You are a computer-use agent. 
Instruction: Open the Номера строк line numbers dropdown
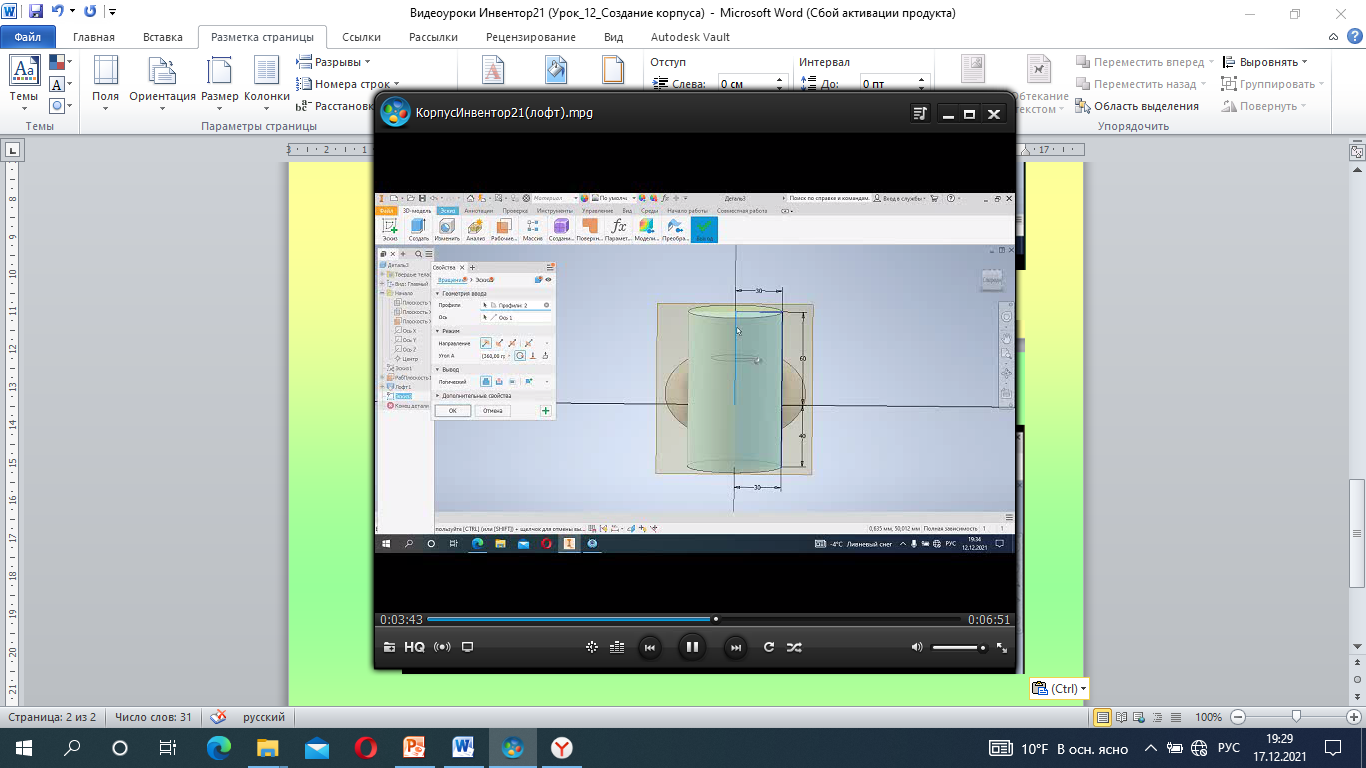(348, 84)
